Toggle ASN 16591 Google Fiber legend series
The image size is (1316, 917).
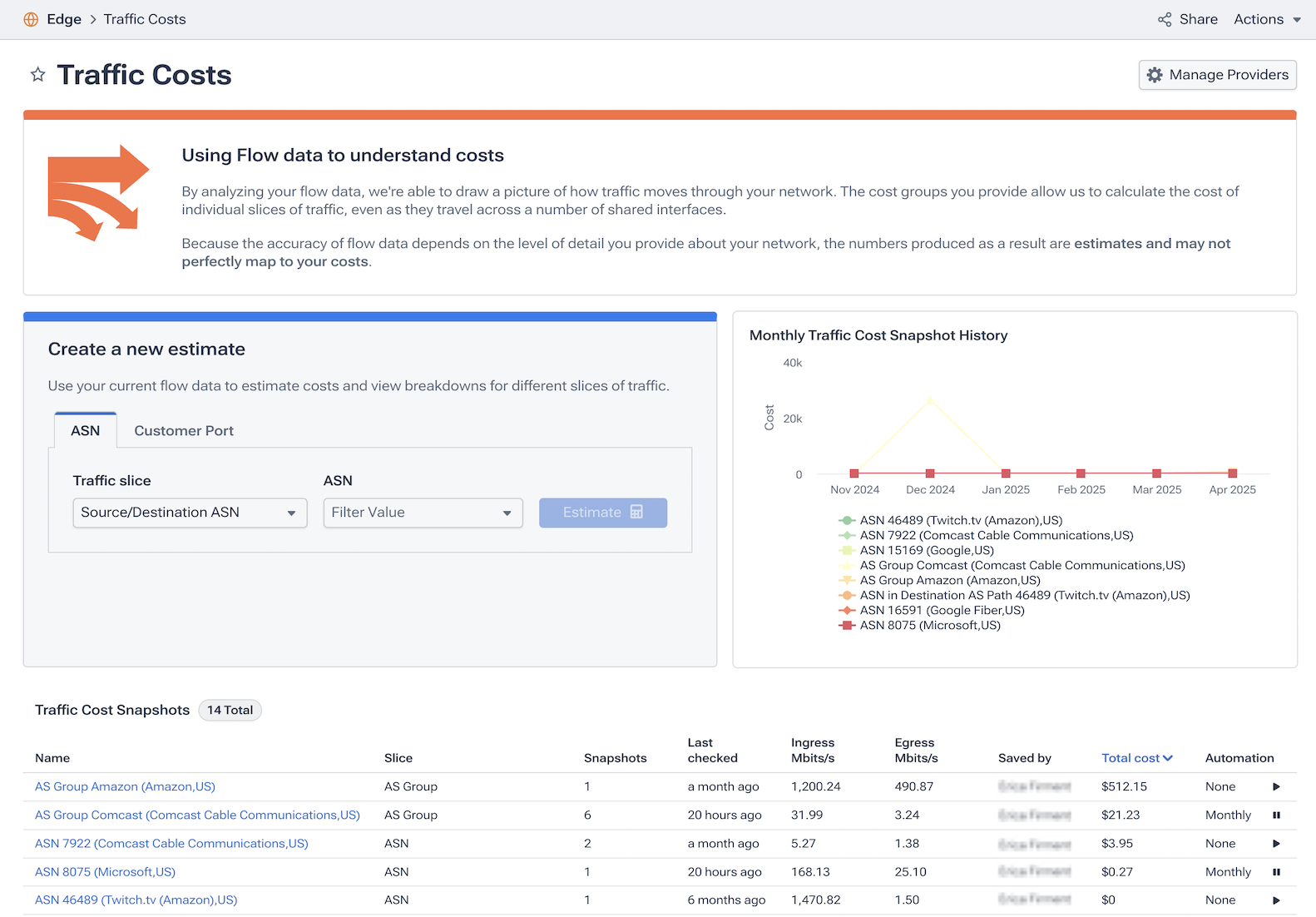point(932,610)
